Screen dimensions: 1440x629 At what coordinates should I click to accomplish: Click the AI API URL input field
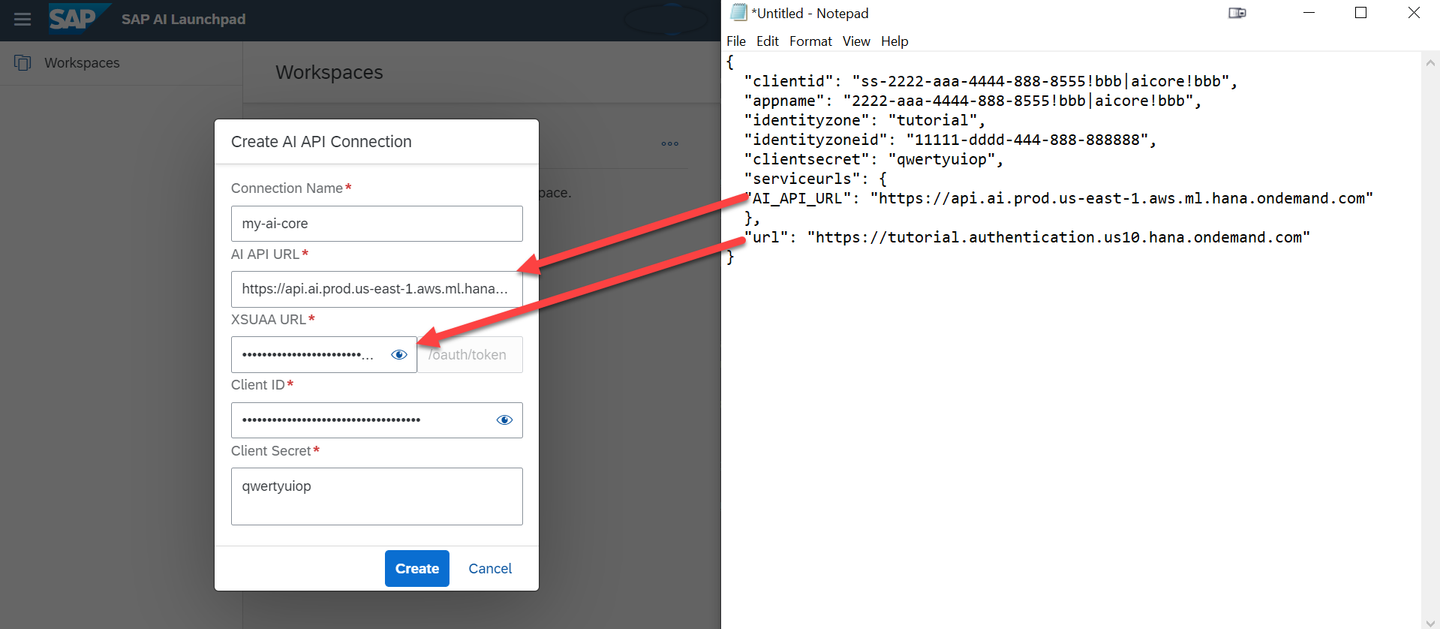pyautogui.click(x=376, y=289)
